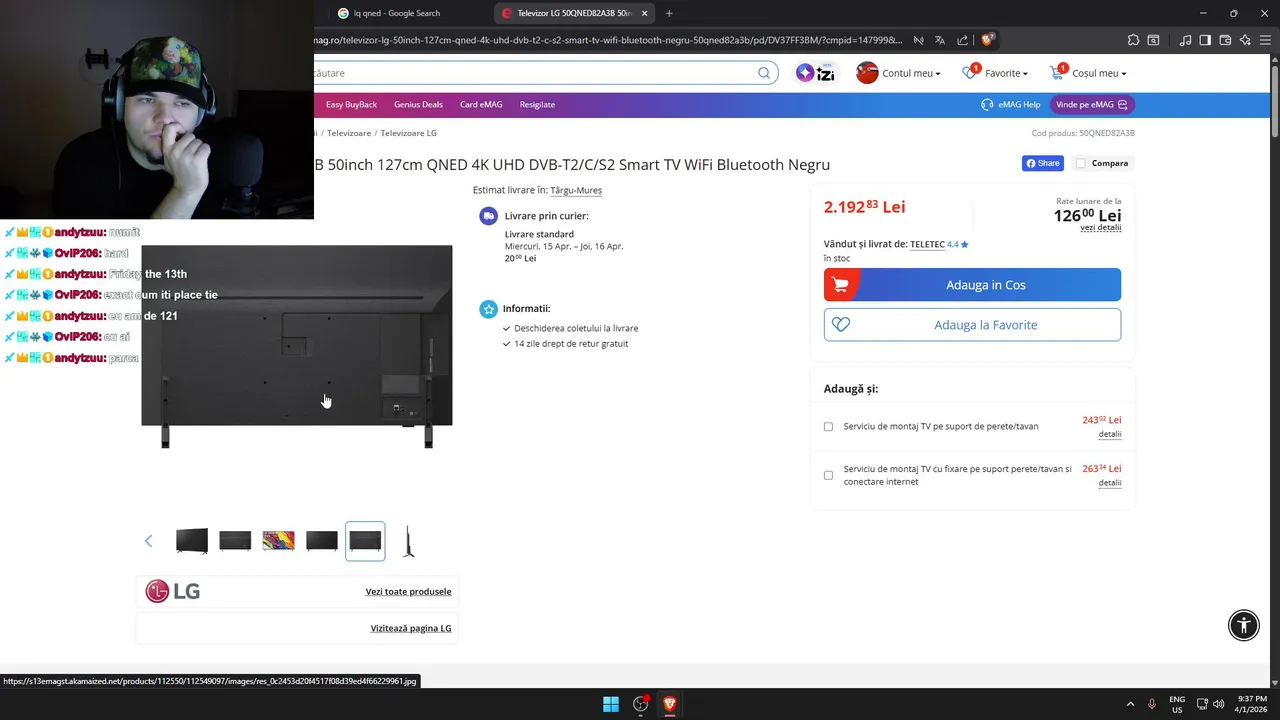
Task: Open the clock showing 9:37 PM
Action: (1250, 704)
